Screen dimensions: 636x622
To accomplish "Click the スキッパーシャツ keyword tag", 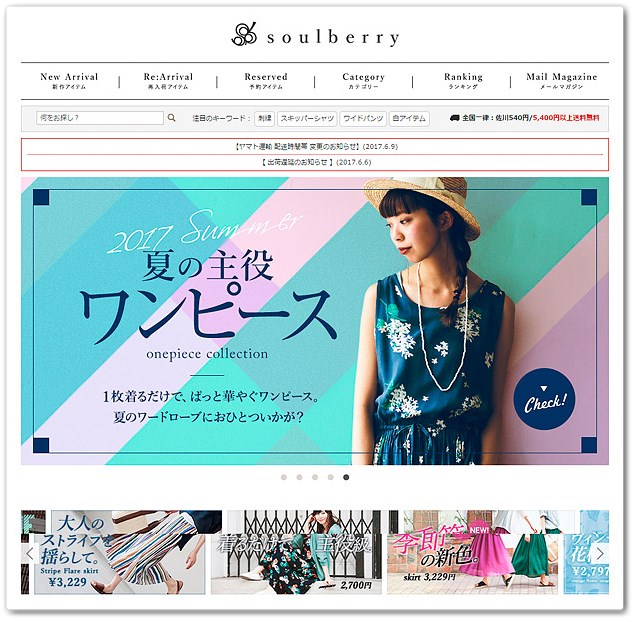I will click(x=307, y=118).
